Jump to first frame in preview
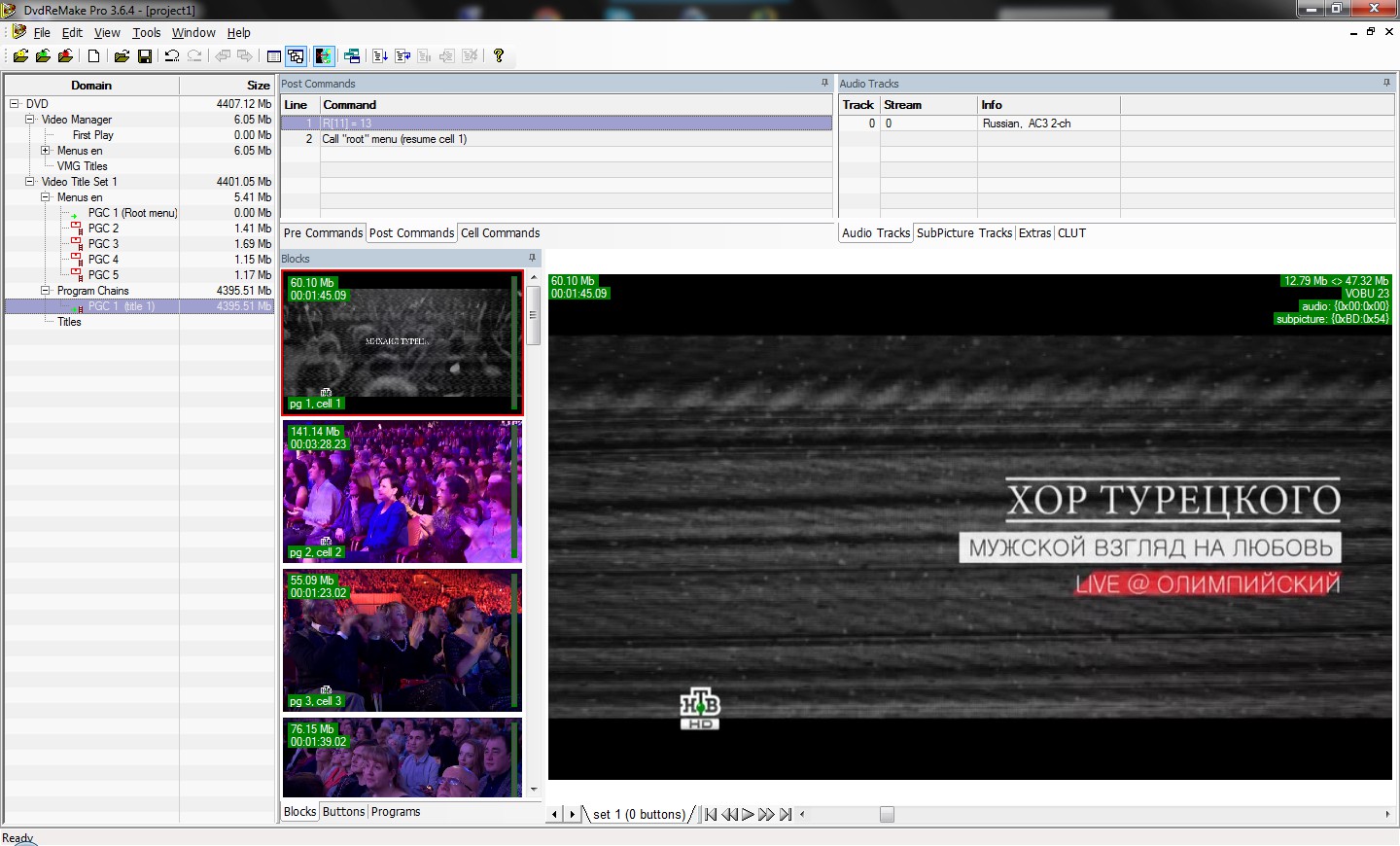The width and height of the screenshot is (1400, 846). click(x=711, y=815)
